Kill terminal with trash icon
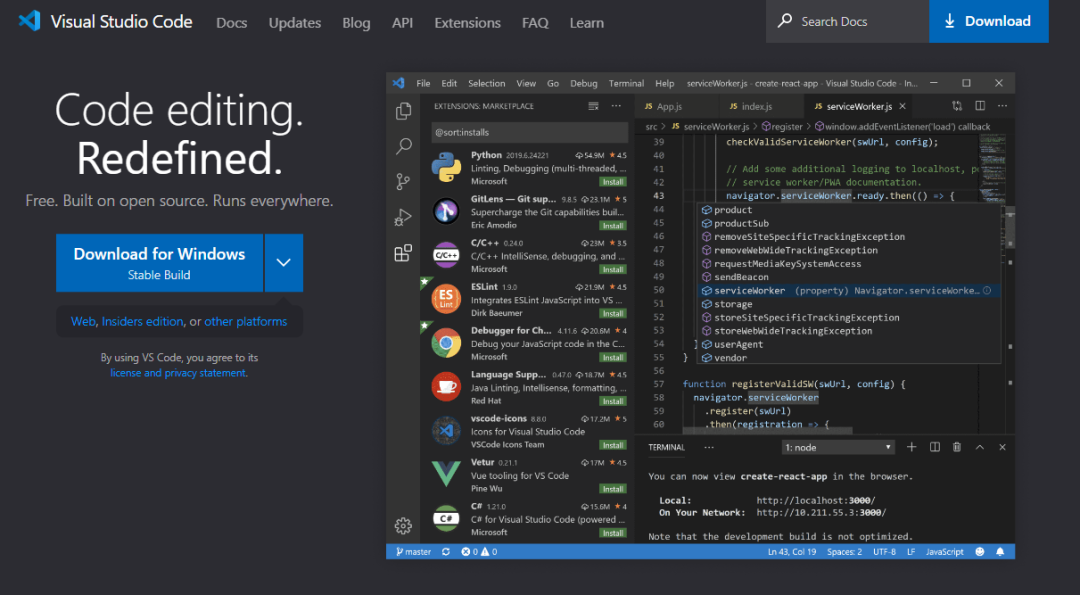The width and height of the screenshot is (1080, 595). (x=957, y=447)
